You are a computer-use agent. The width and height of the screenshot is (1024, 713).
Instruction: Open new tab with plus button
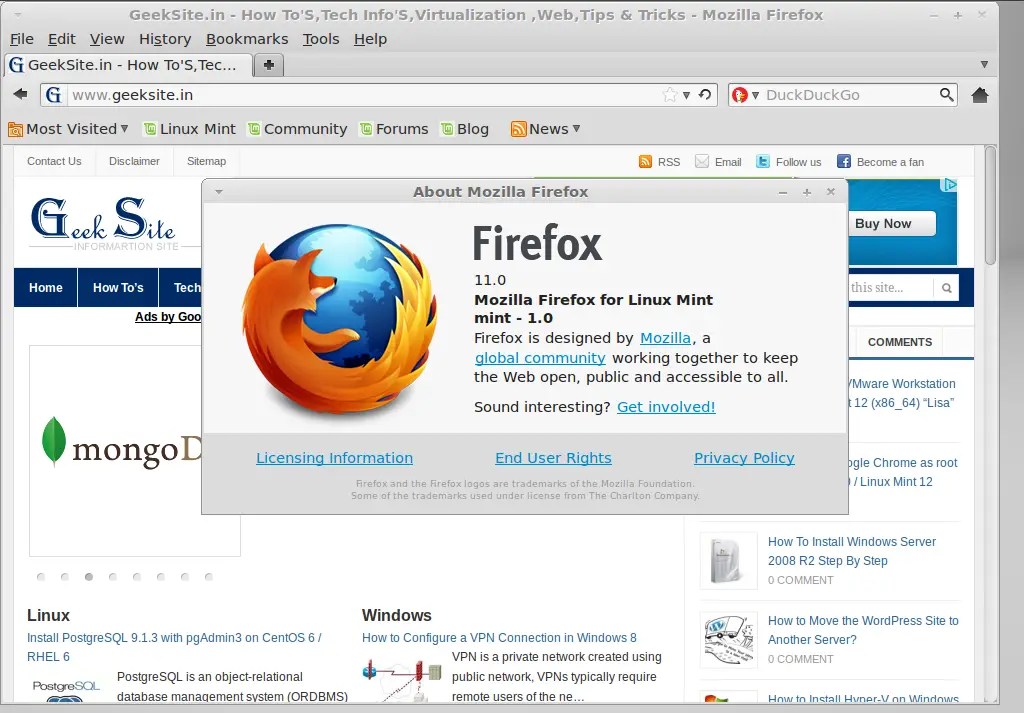[268, 65]
